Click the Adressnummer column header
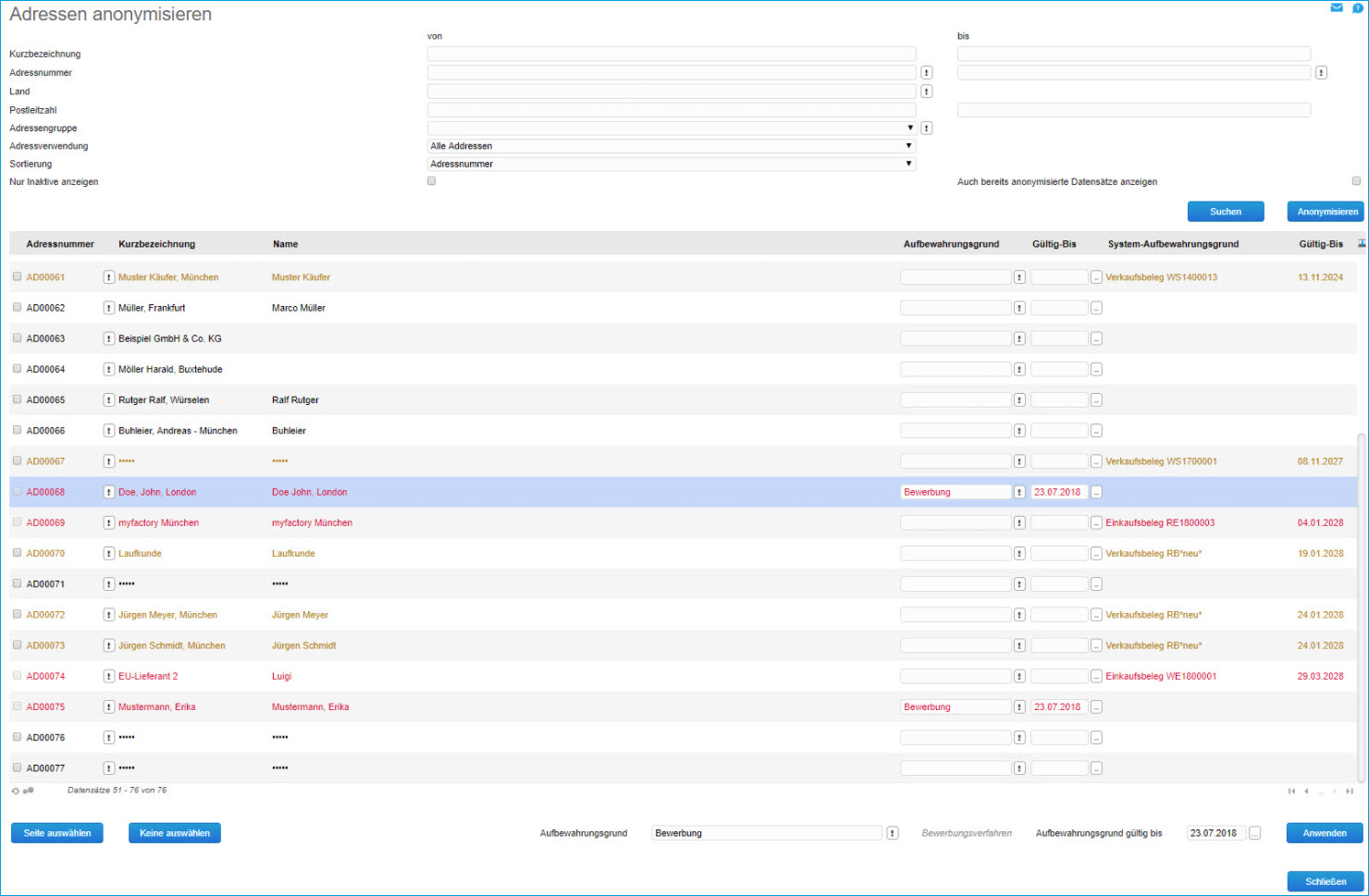 60,244
